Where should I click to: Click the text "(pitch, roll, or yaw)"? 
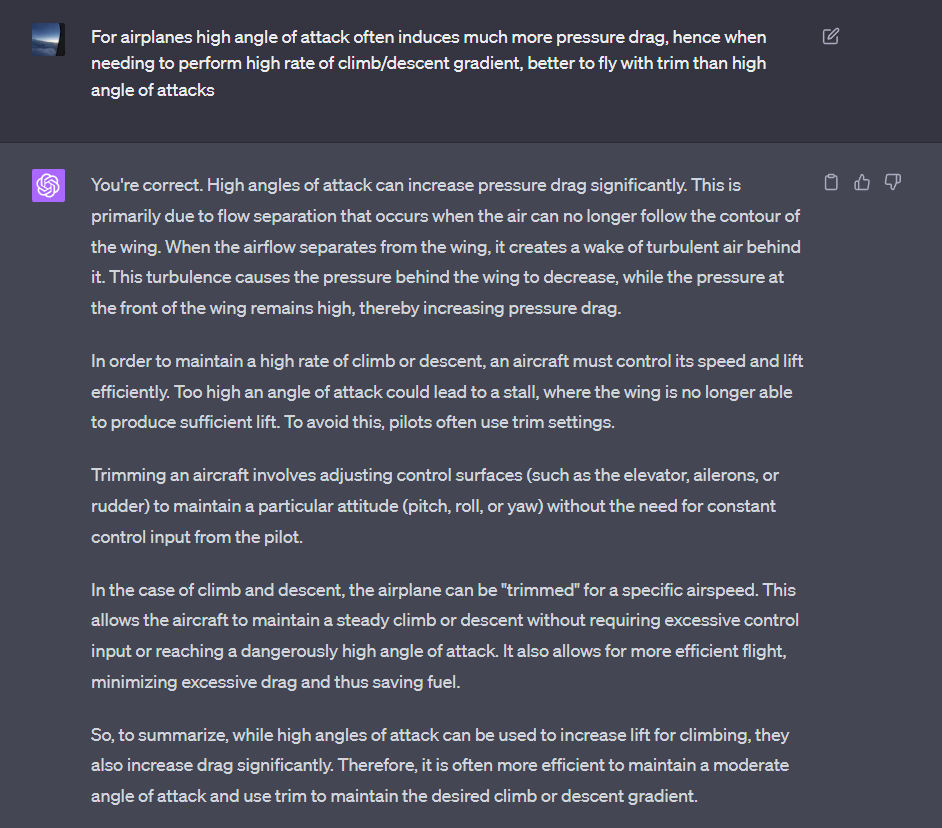470,506
